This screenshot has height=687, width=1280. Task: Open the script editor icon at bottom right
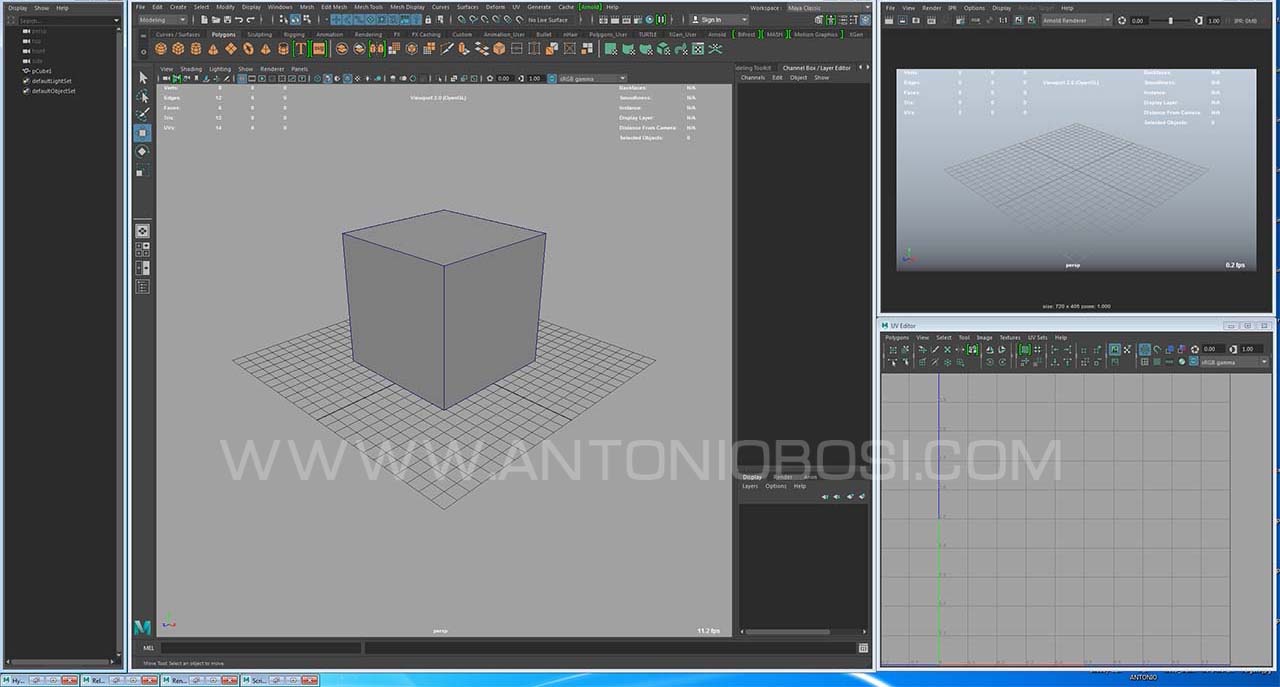[863, 648]
